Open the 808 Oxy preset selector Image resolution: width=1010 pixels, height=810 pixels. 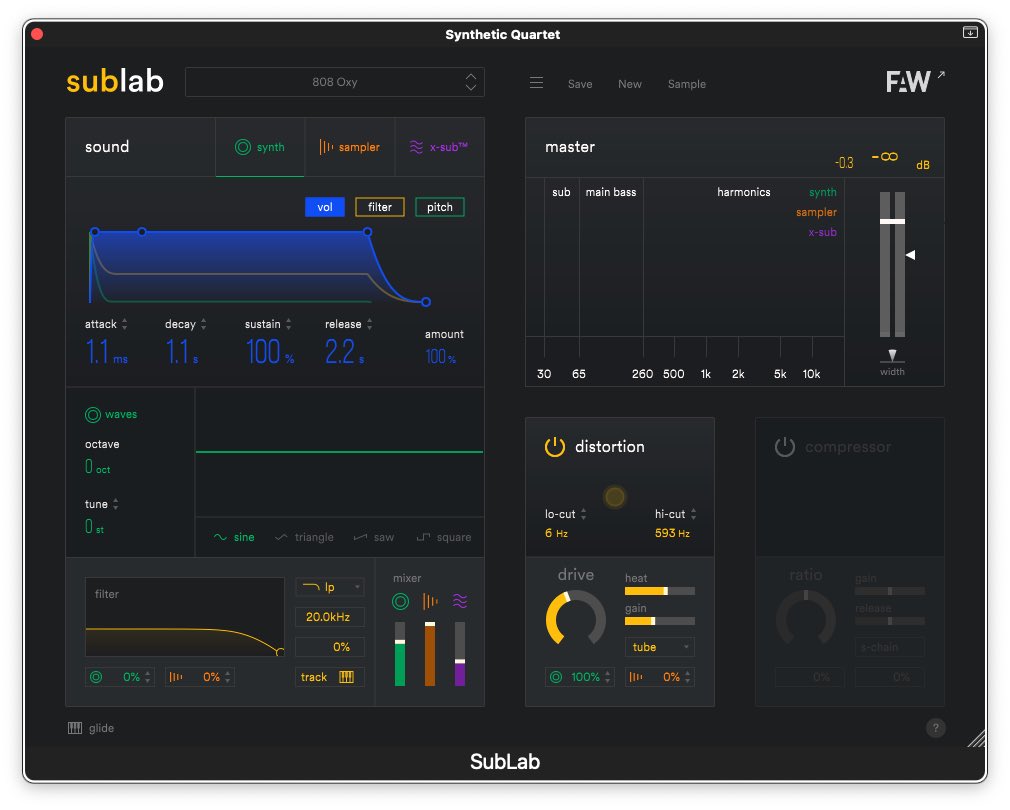coord(335,82)
